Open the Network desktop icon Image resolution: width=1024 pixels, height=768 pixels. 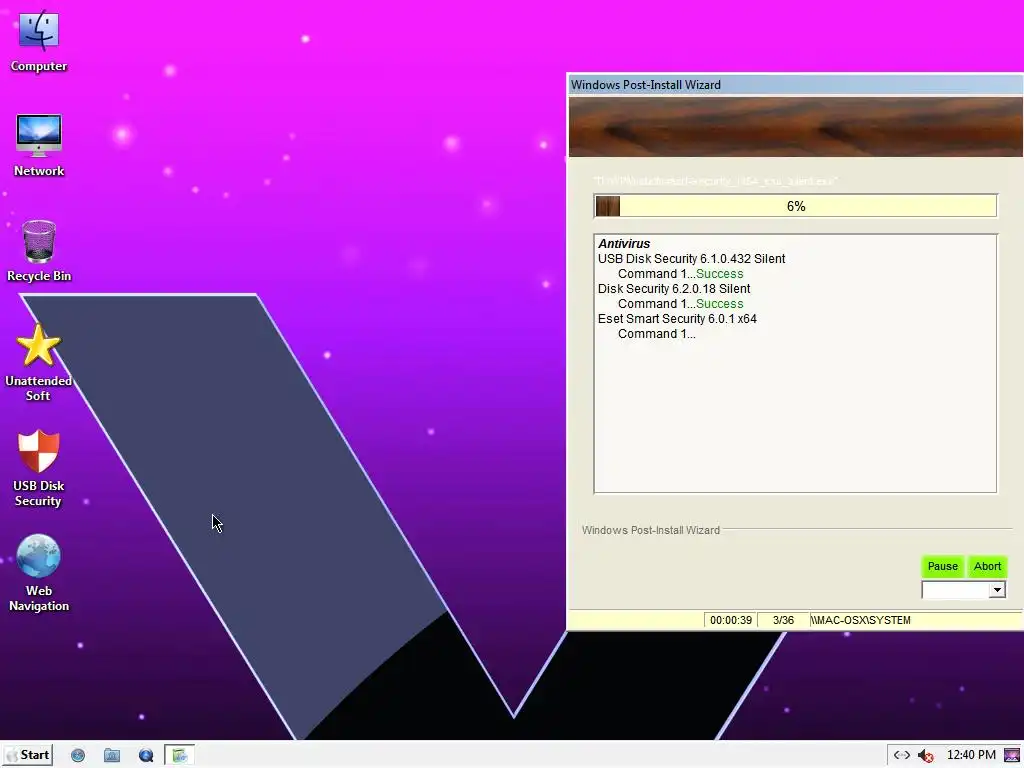[x=39, y=145]
